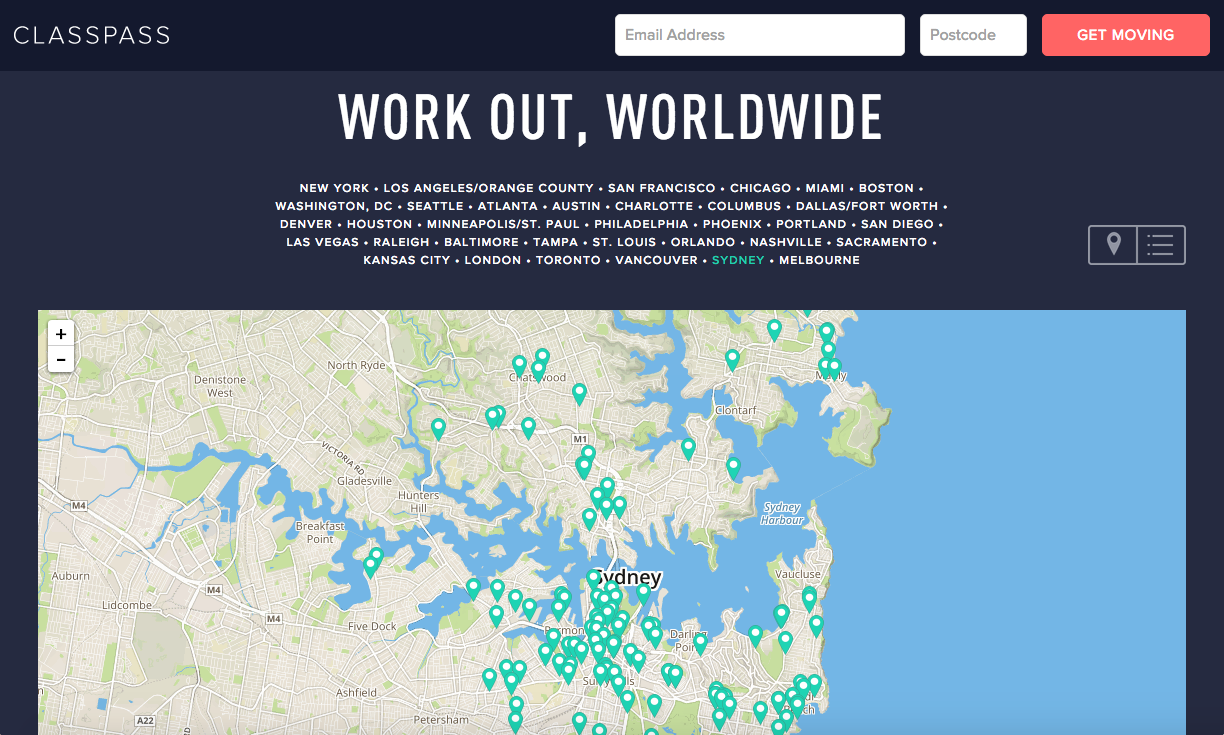Select Los Angeles/Orange County city link
This screenshot has height=735, width=1224.
click(x=488, y=188)
